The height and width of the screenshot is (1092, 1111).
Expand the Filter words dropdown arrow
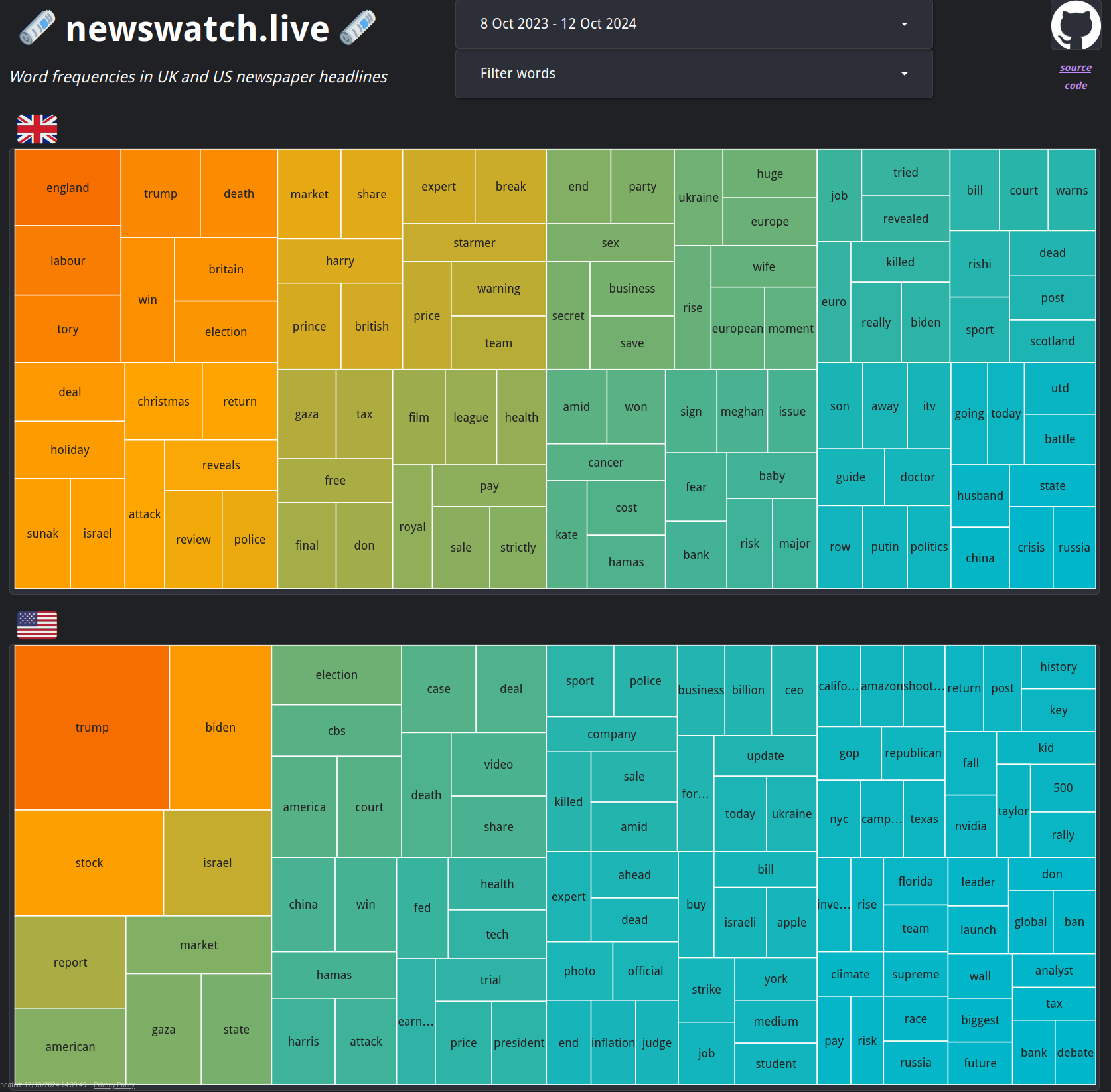point(904,74)
